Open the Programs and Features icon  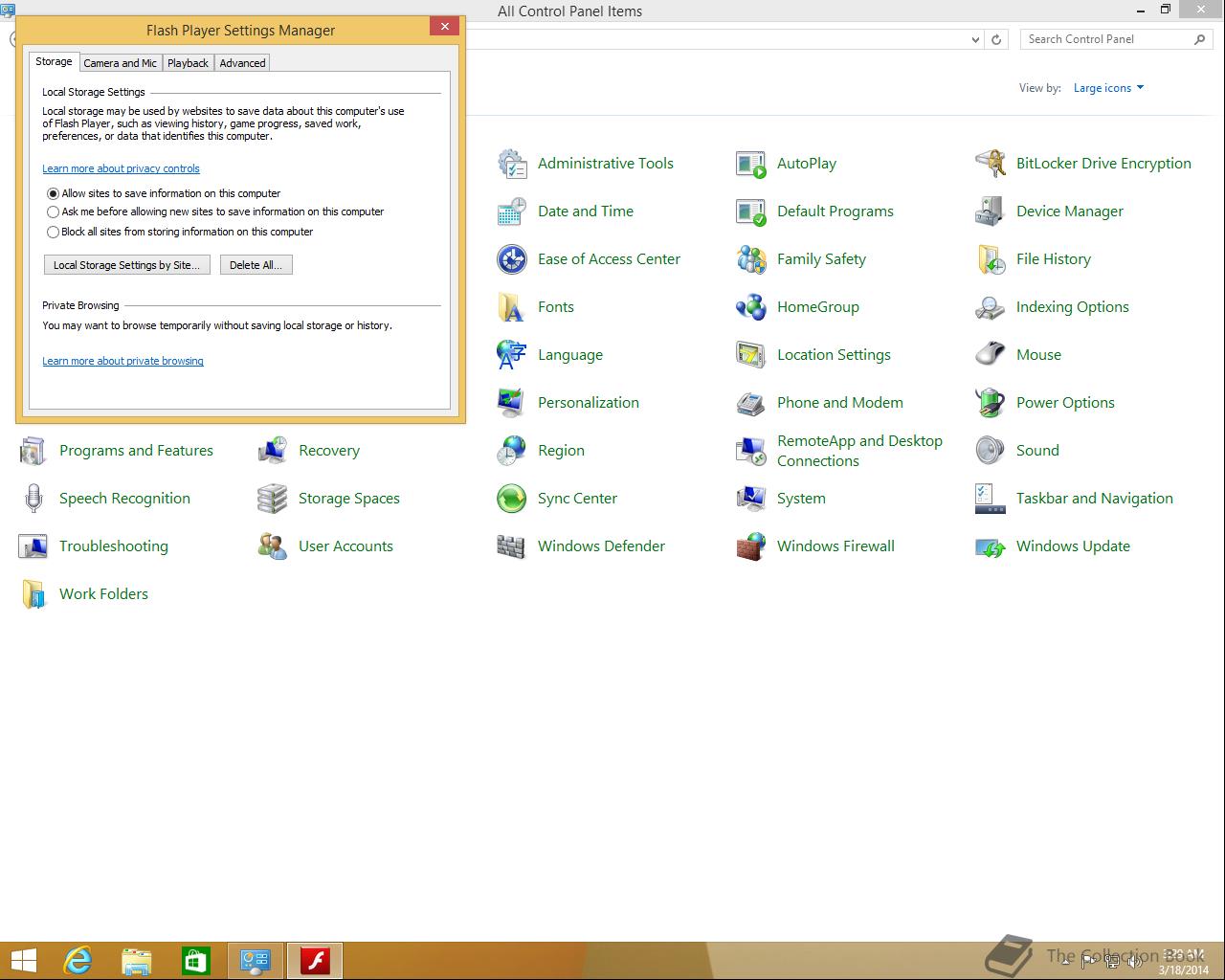click(x=33, y=451)
